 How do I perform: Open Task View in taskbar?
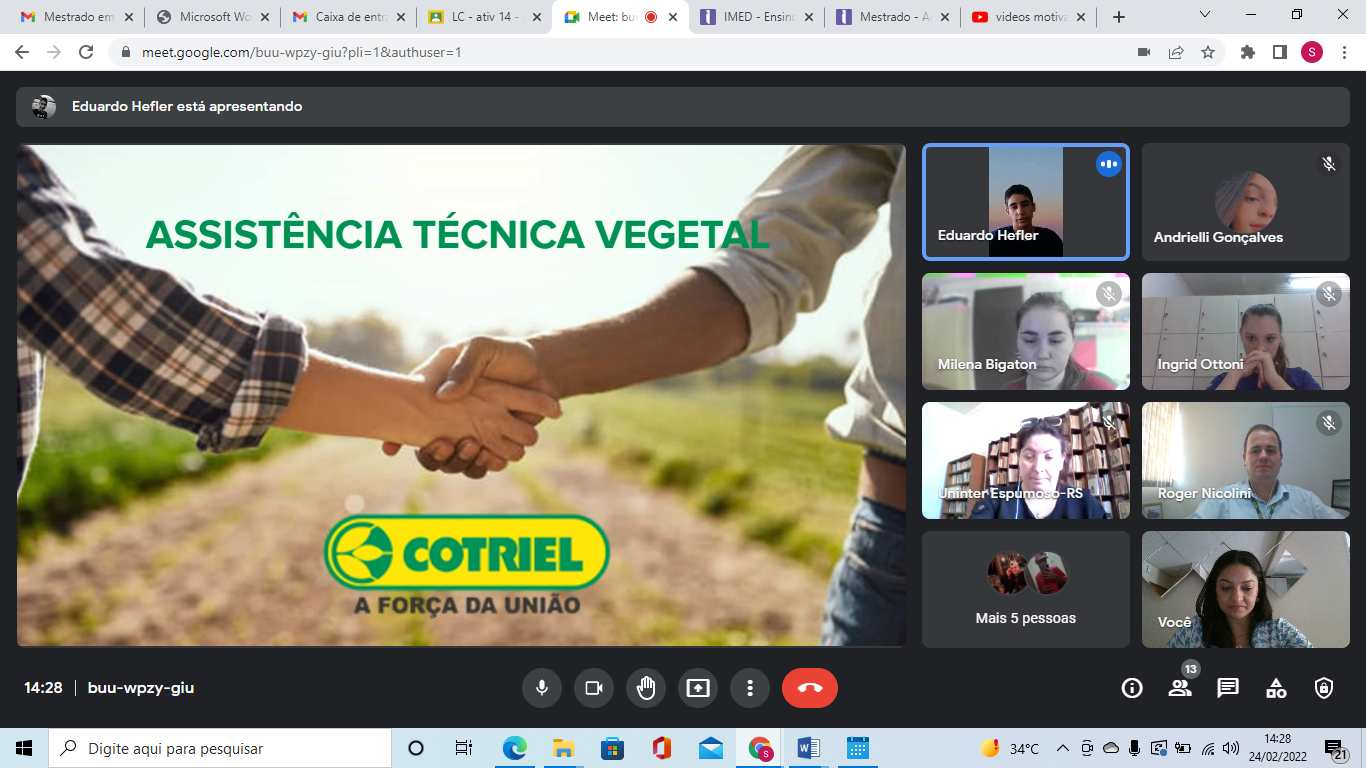(x=464, y=748)
